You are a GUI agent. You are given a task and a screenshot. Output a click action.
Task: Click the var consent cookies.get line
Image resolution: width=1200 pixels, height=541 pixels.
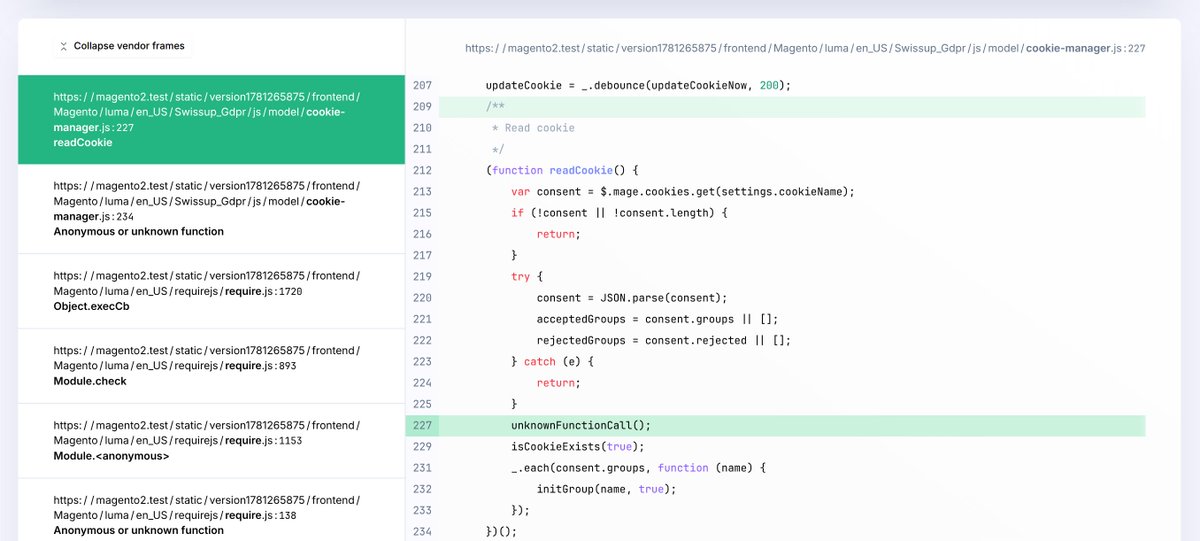coord(683,191)
